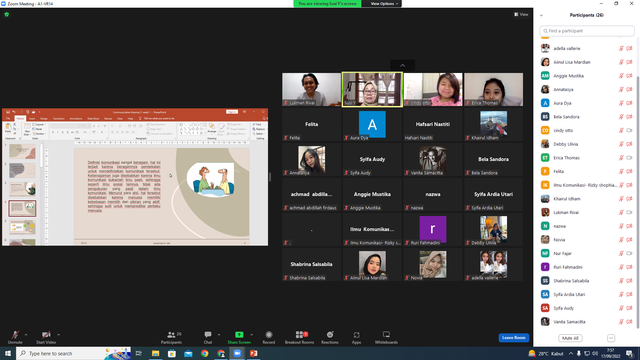Open the Mail app from the taskbar

pyautogui.click(x=188, y=353)
